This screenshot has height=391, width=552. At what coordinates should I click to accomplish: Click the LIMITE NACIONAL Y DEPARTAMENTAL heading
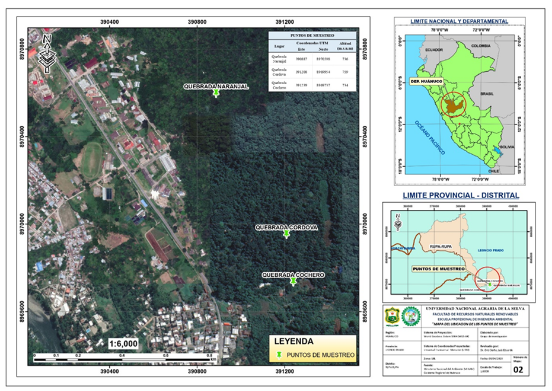tap(459, 21)
